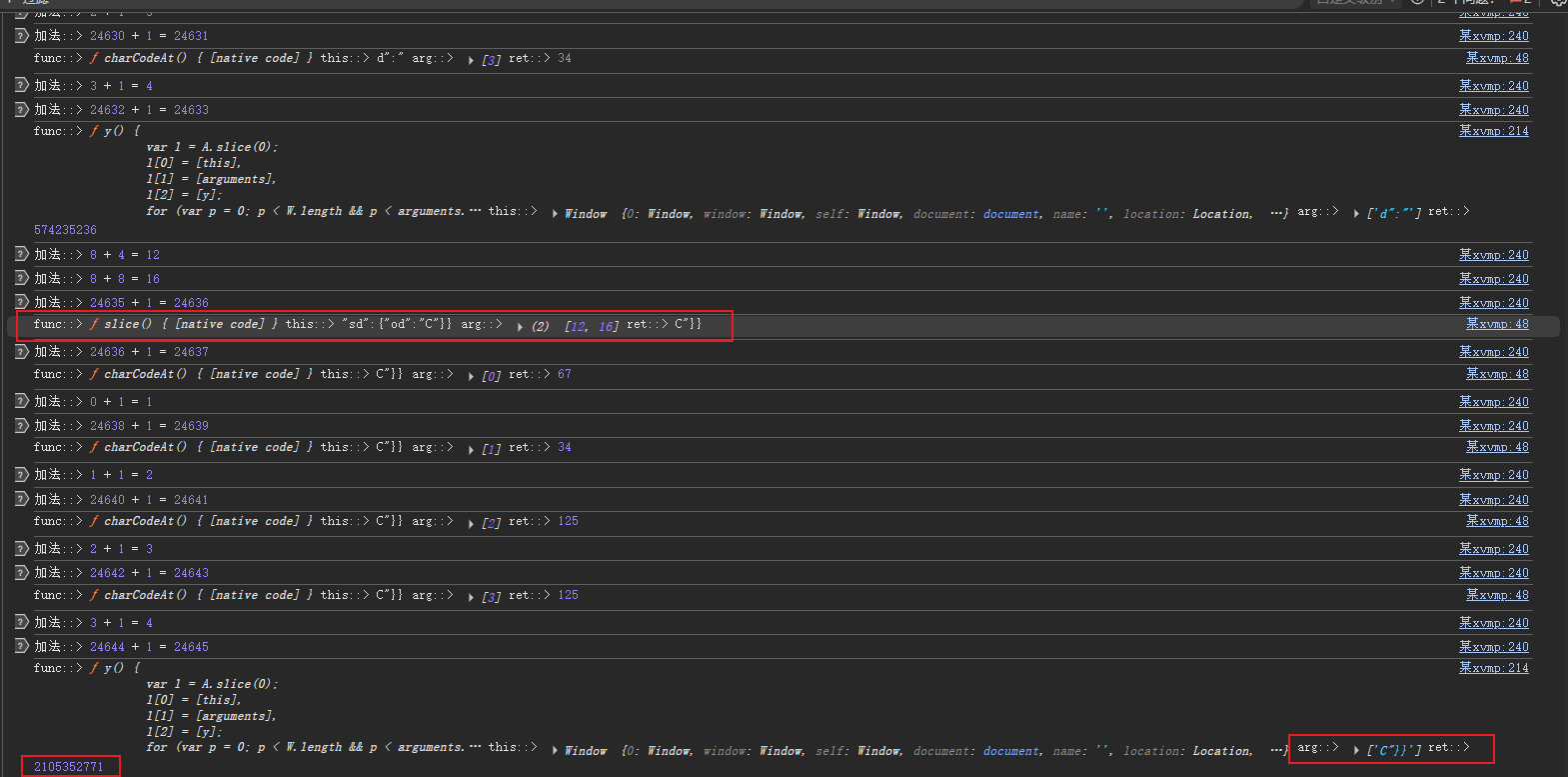This screenshot has height=777, width=1568.
Task: Open source link for 2 + 1 = 3
Action: tap(1493, 549)
